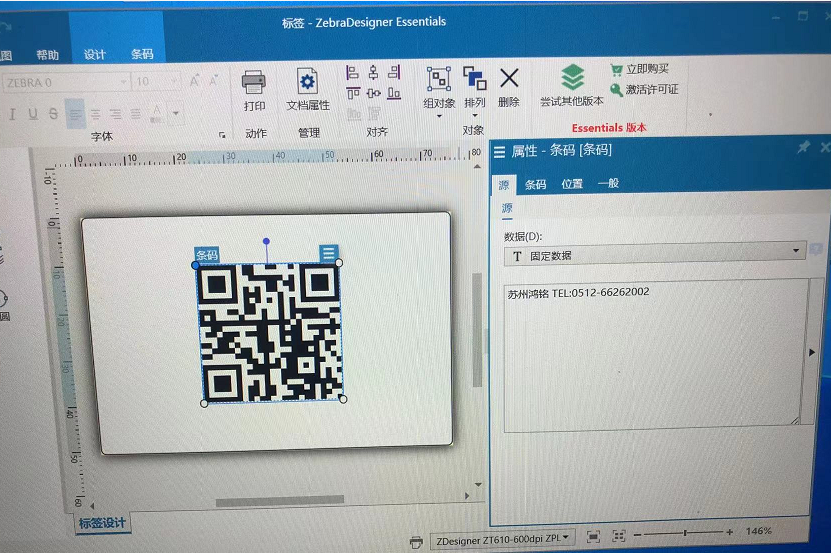This screenshot has width=831, height=553.
Task: Align objects to the bottom edge
Action: [x=394, y=93]
